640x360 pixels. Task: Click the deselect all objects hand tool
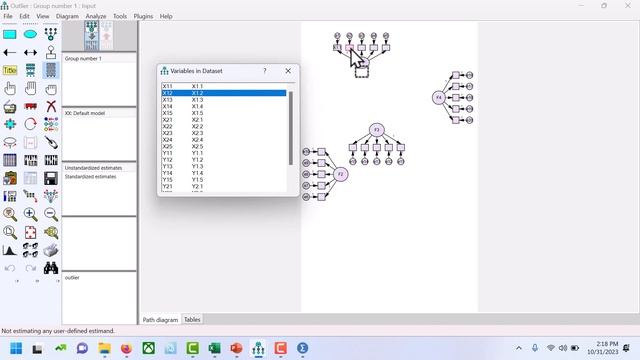click(x=51, y=89)
